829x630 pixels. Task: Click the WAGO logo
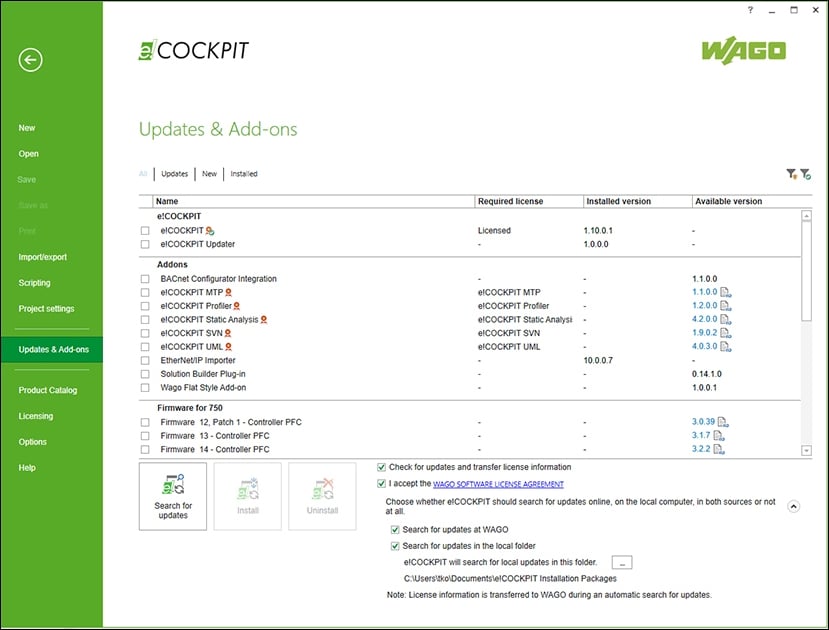[743, 51]
